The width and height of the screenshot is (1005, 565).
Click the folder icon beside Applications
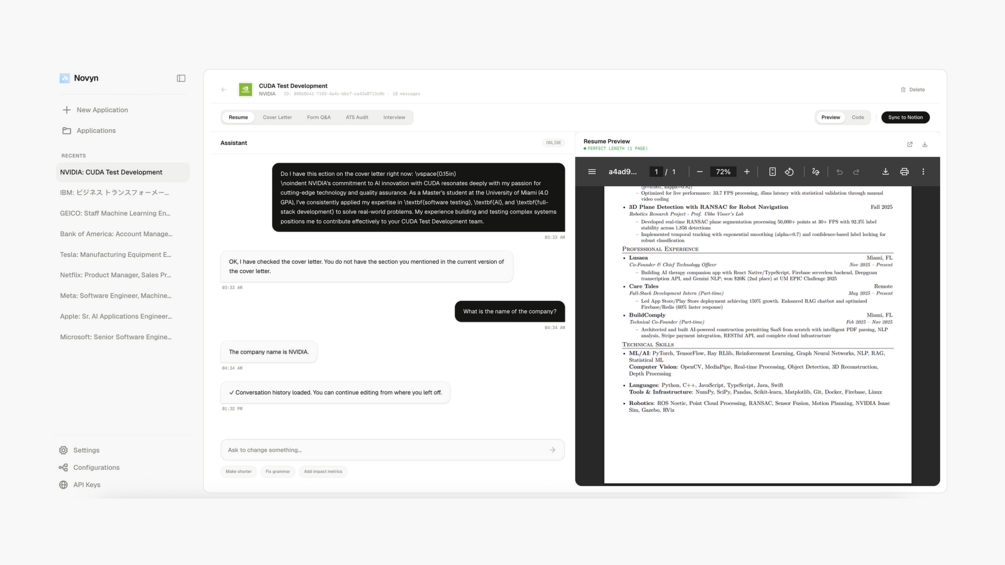(x=67, y=131)
